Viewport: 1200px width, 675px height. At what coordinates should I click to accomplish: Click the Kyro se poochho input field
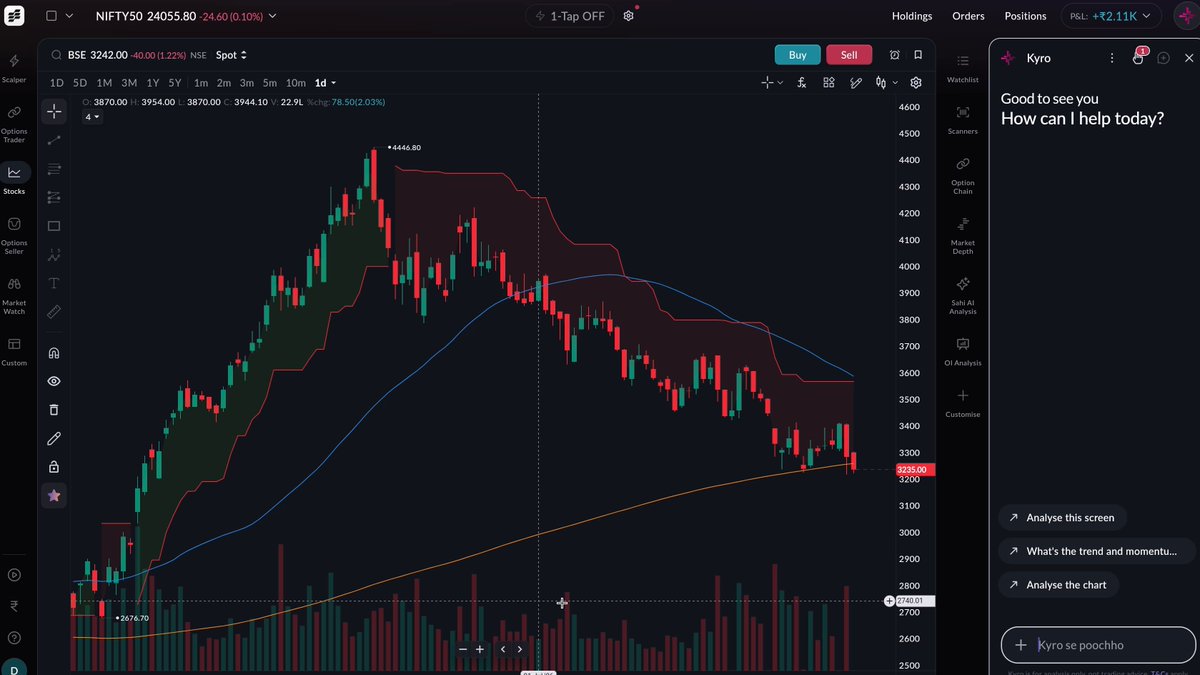click(x=1098, y=645)
